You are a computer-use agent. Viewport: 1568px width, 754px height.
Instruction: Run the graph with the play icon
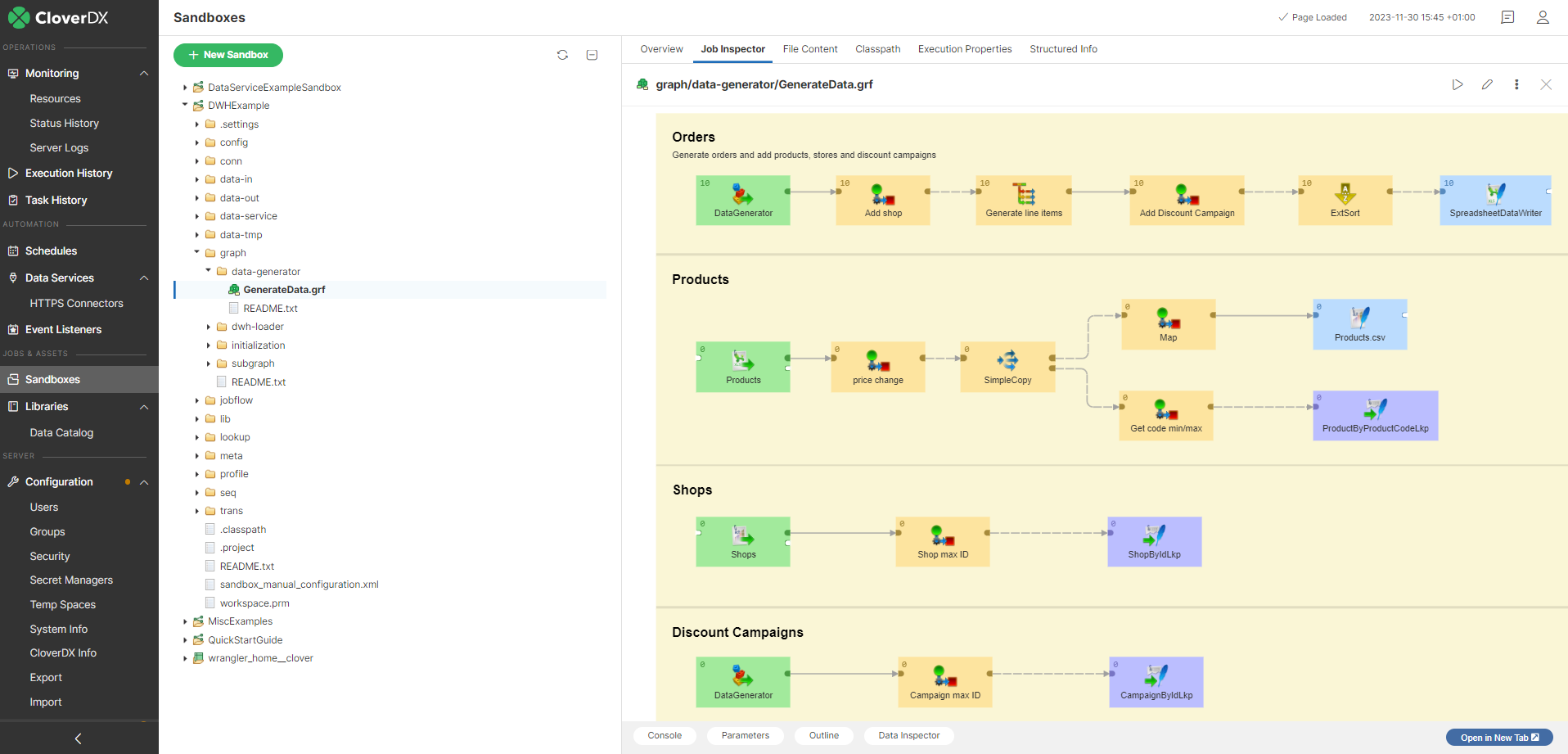point(1458,84)
